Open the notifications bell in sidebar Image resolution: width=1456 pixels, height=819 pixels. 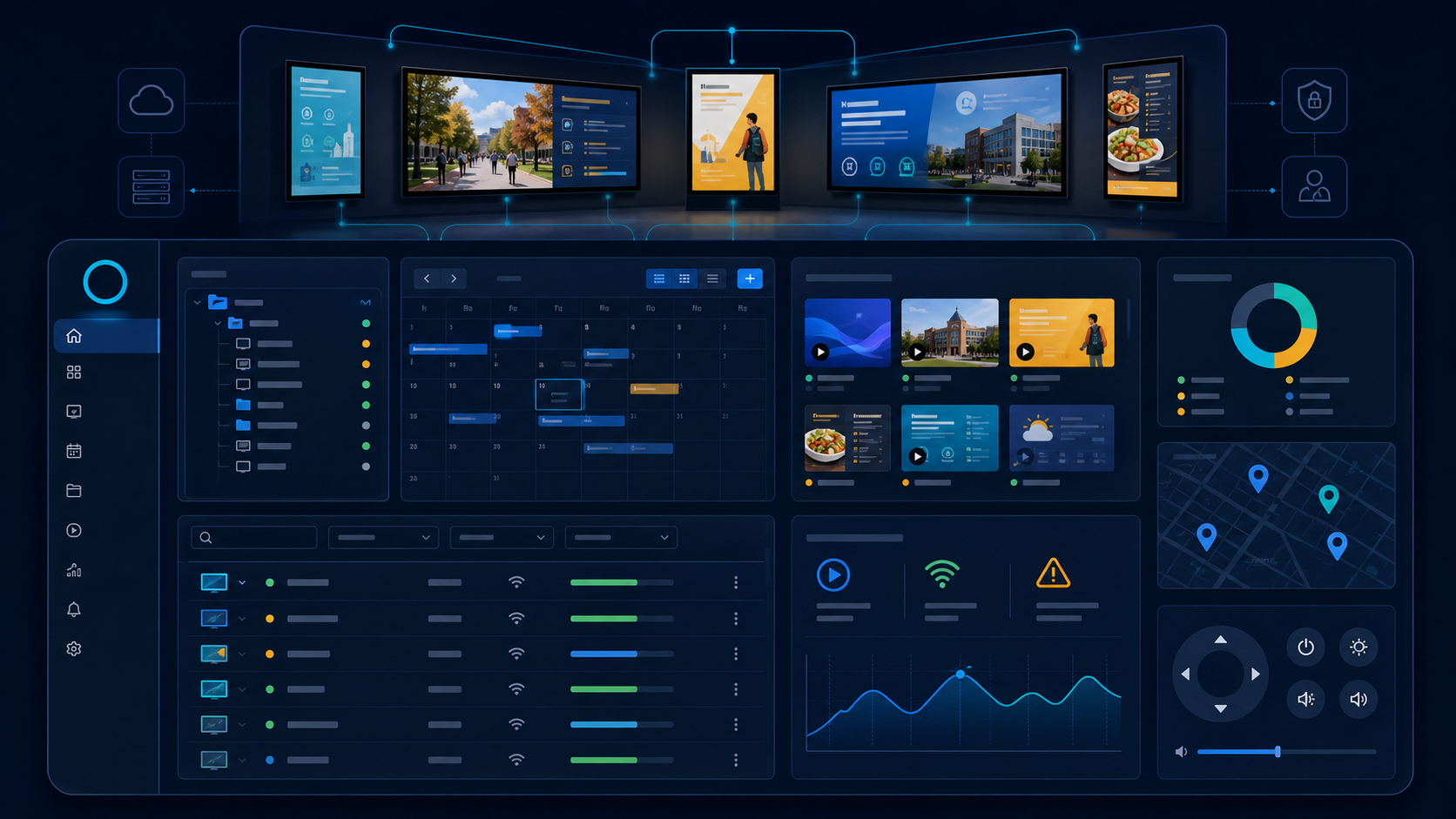point(74,609)
